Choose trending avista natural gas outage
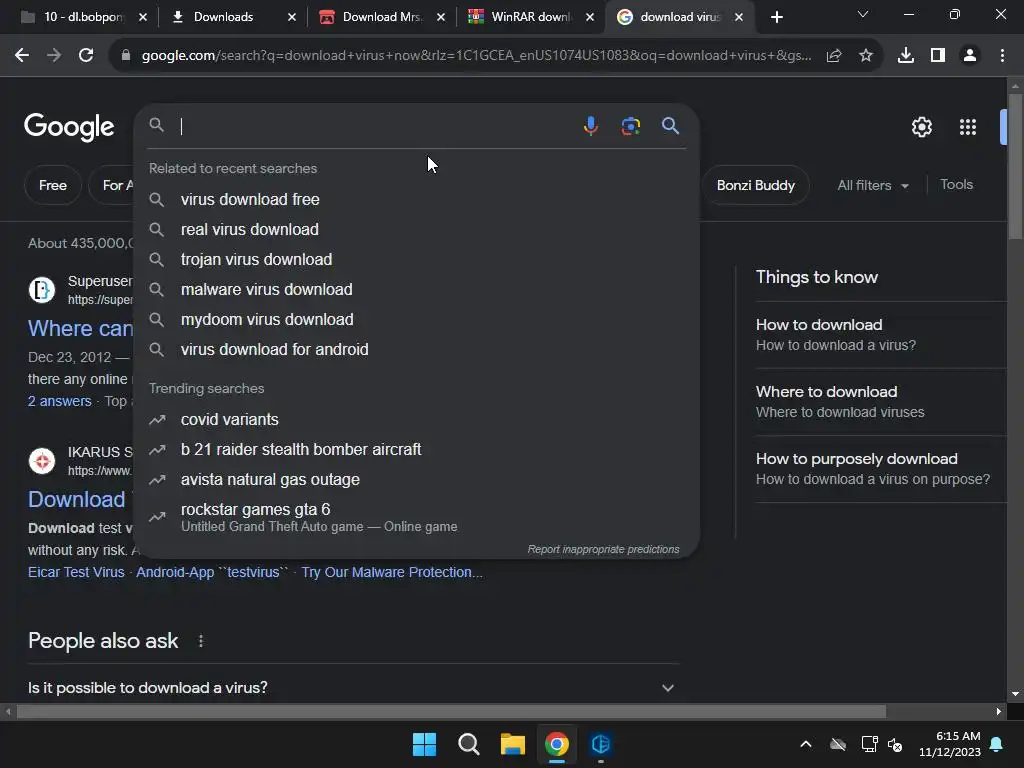This screenshot has width=1024, height=768. 417,479
